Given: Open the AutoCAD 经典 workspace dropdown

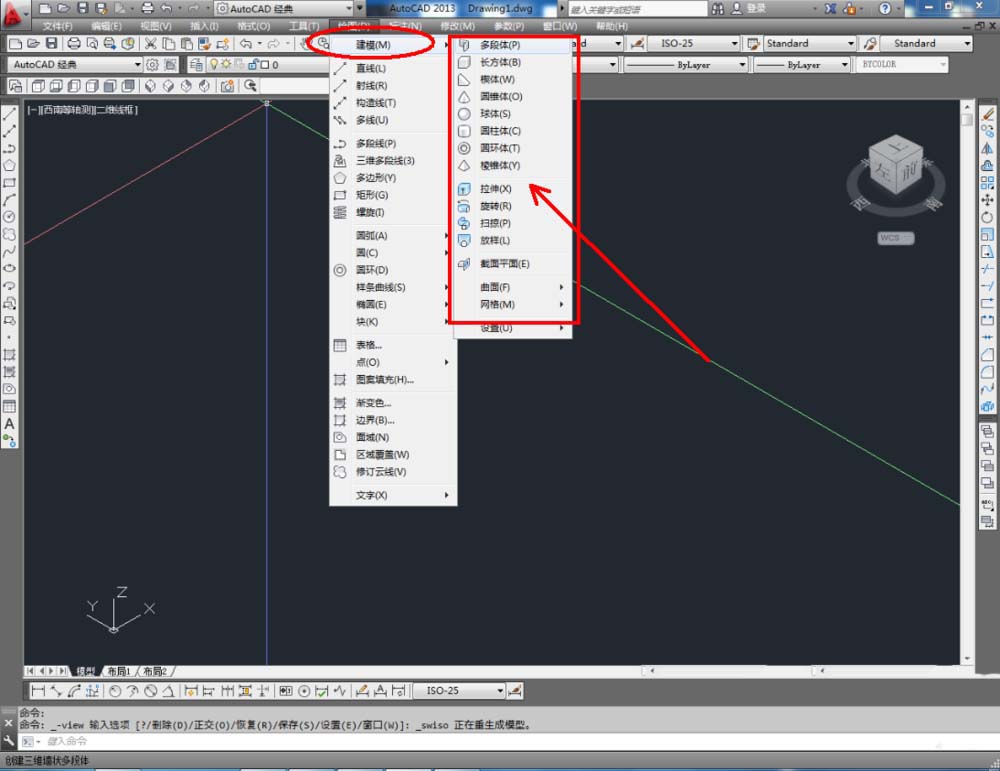Looking at the screenshot, I should point(76,65).
